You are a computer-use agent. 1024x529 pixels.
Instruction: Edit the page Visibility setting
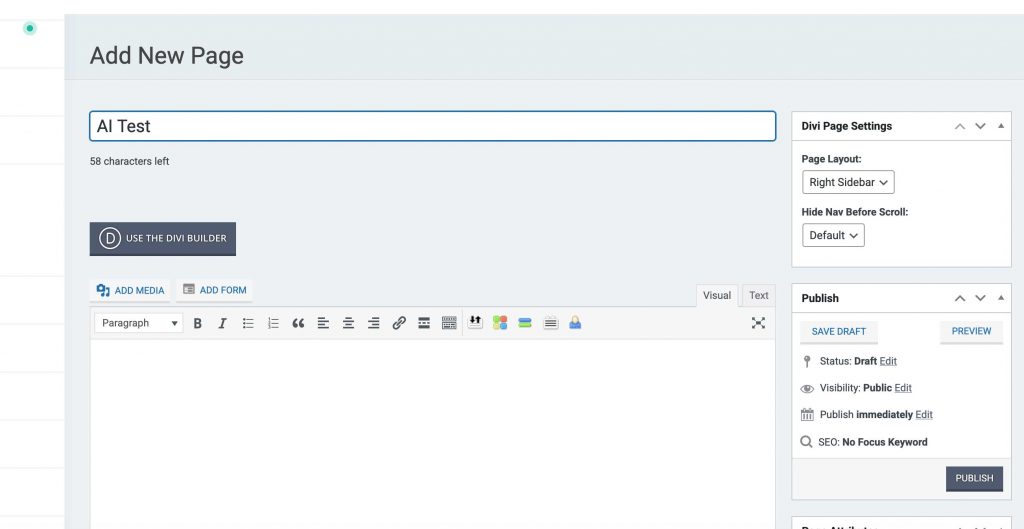[903, 388]
